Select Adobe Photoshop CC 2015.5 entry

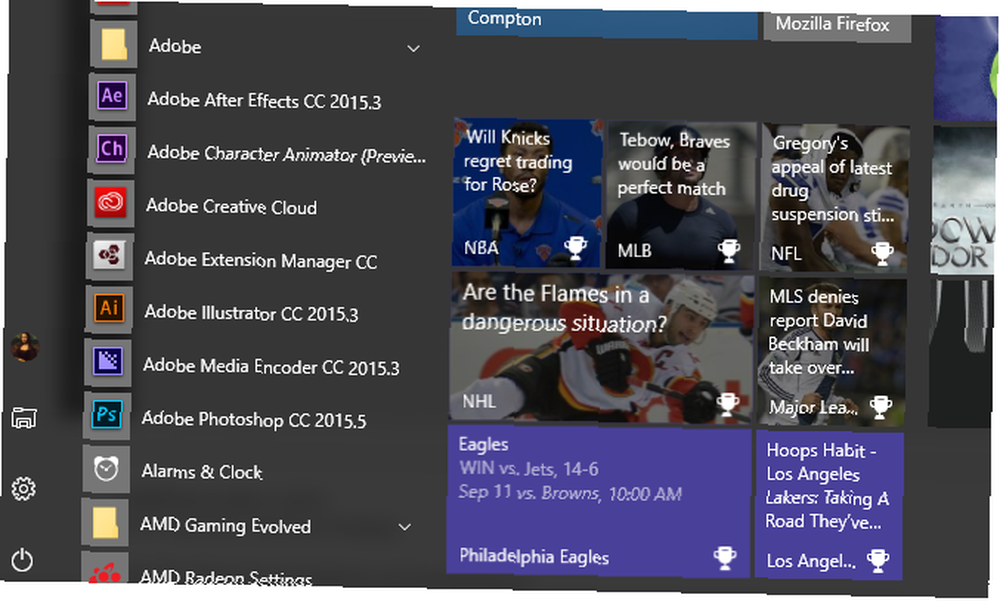(x=253, y=419)
